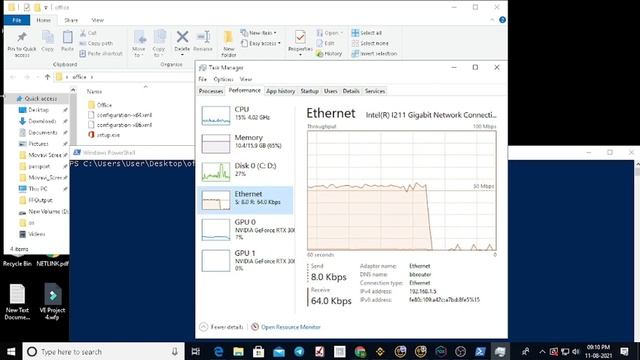Click the taskbar search box

point(103,351)
